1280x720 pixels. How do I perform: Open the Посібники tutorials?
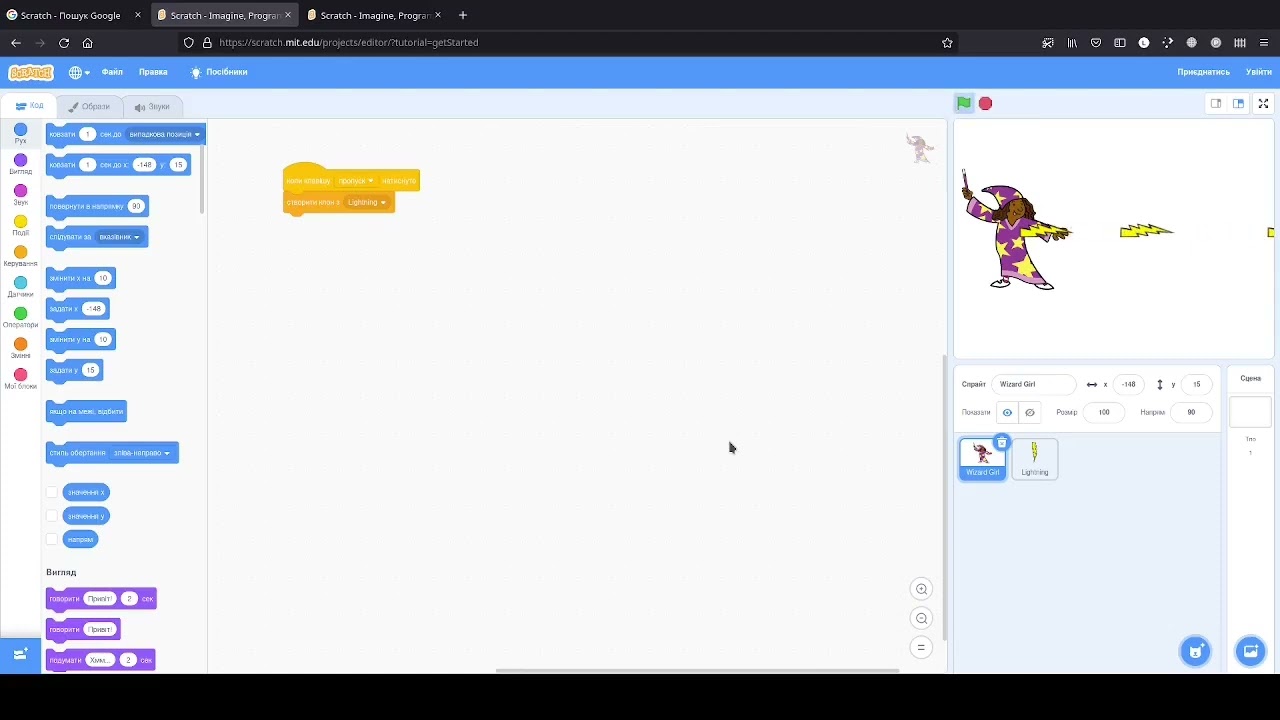(219, 72)
